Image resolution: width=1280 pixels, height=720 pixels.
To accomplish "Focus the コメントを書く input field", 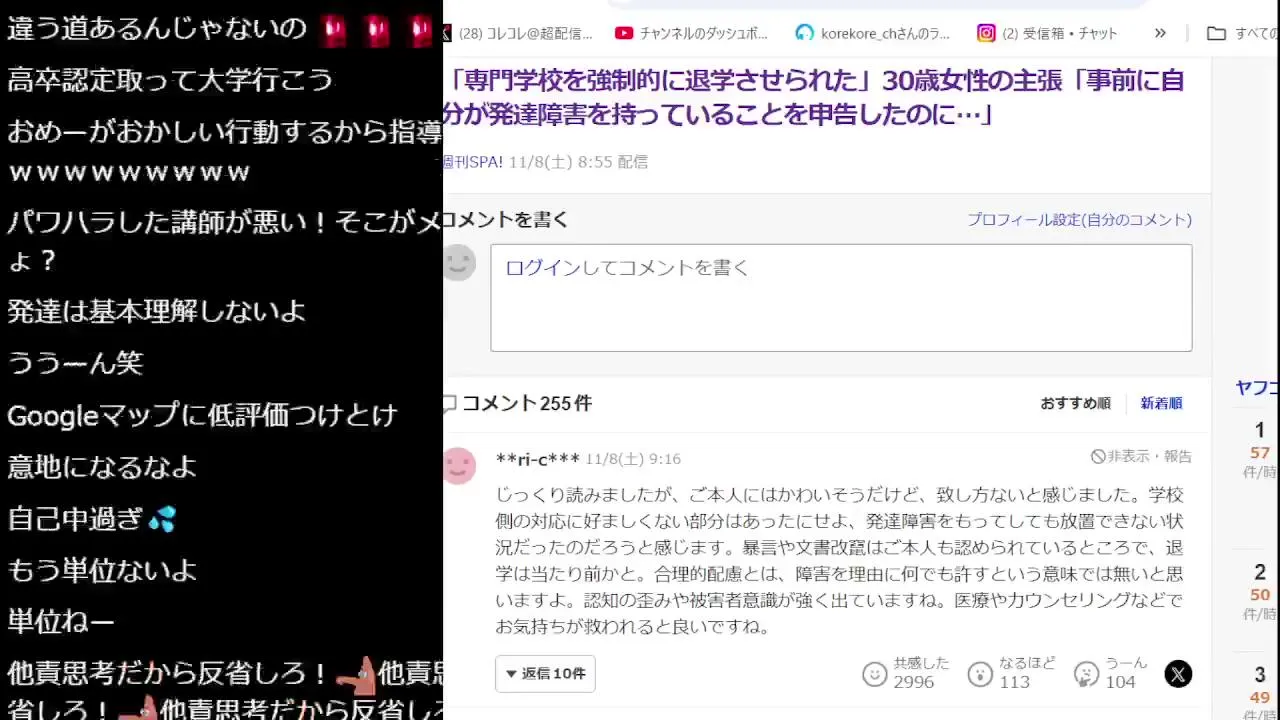I will pyautogui.click(x=841, y=298).
